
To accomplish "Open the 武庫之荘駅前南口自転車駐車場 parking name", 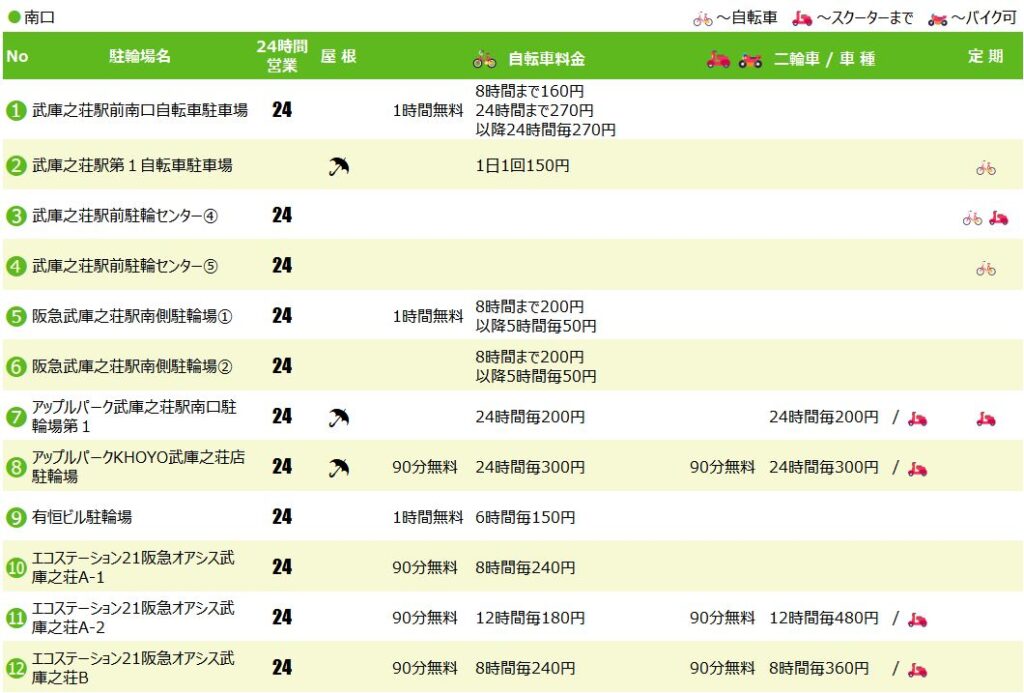I will [x=140, y=110].
